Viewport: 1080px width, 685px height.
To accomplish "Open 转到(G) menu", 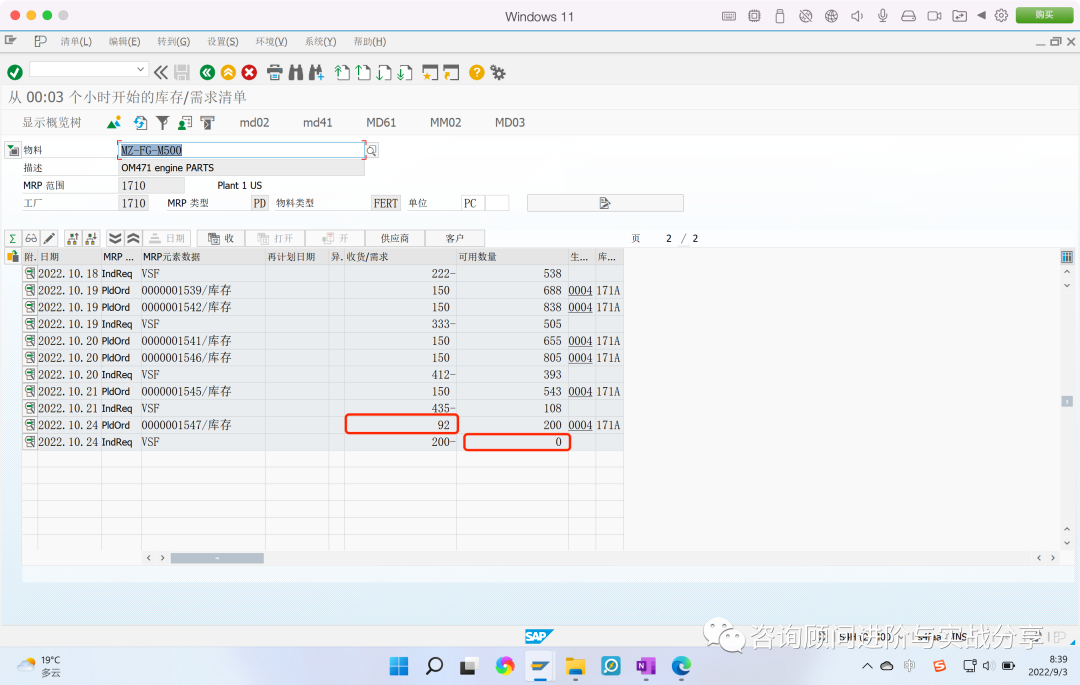I will pyautogui.click(x=174, y=41).
